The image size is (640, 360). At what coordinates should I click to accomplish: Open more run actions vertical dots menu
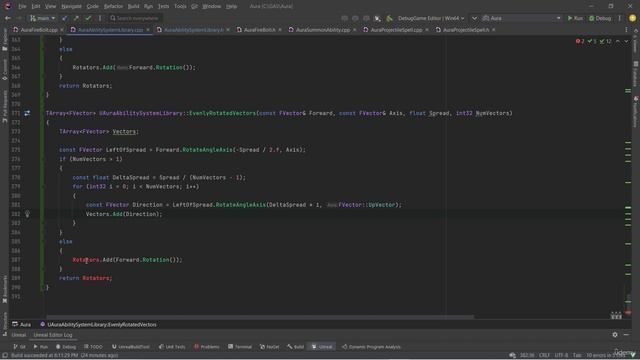point(620,18)
